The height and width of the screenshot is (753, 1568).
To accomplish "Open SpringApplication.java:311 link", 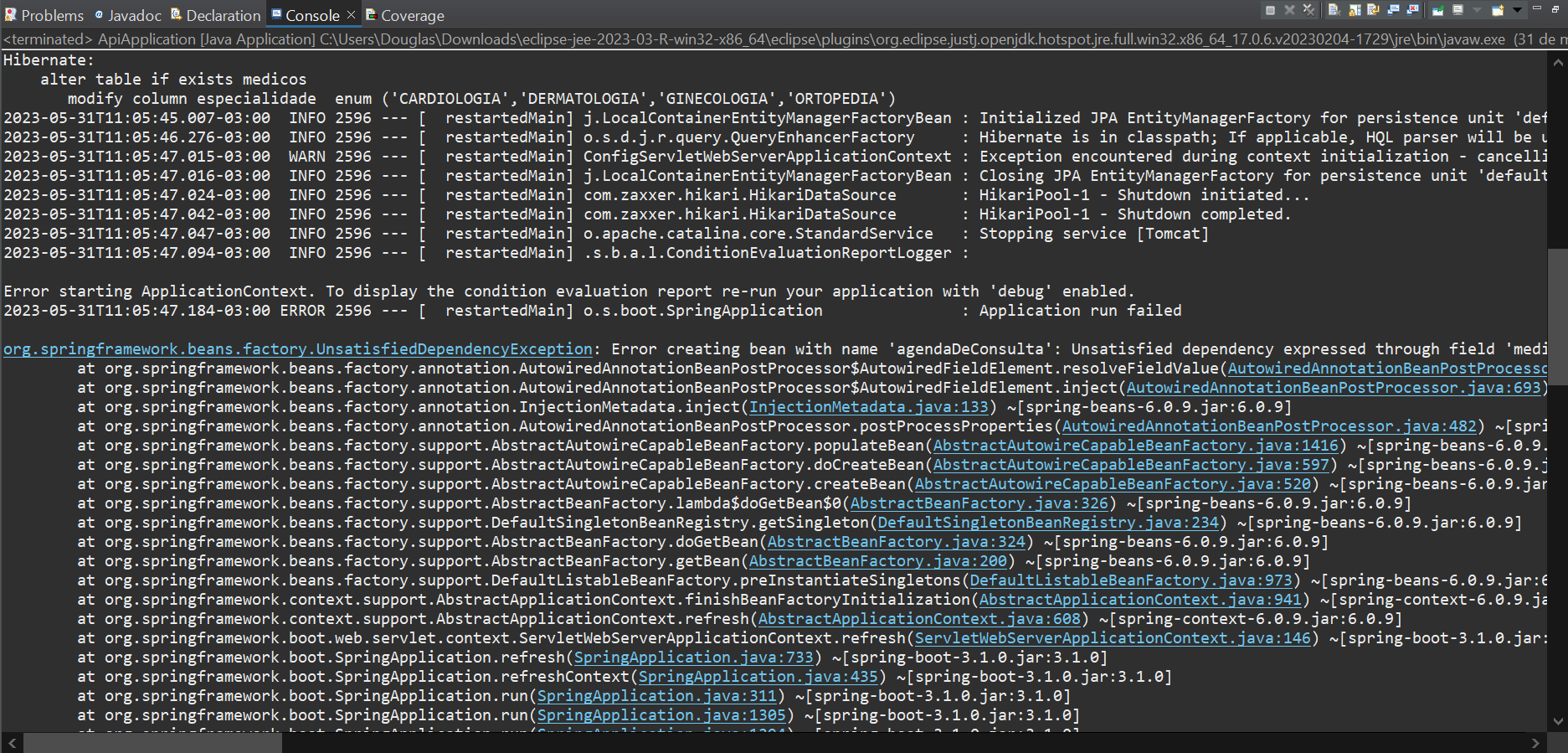I will point(657,696).
